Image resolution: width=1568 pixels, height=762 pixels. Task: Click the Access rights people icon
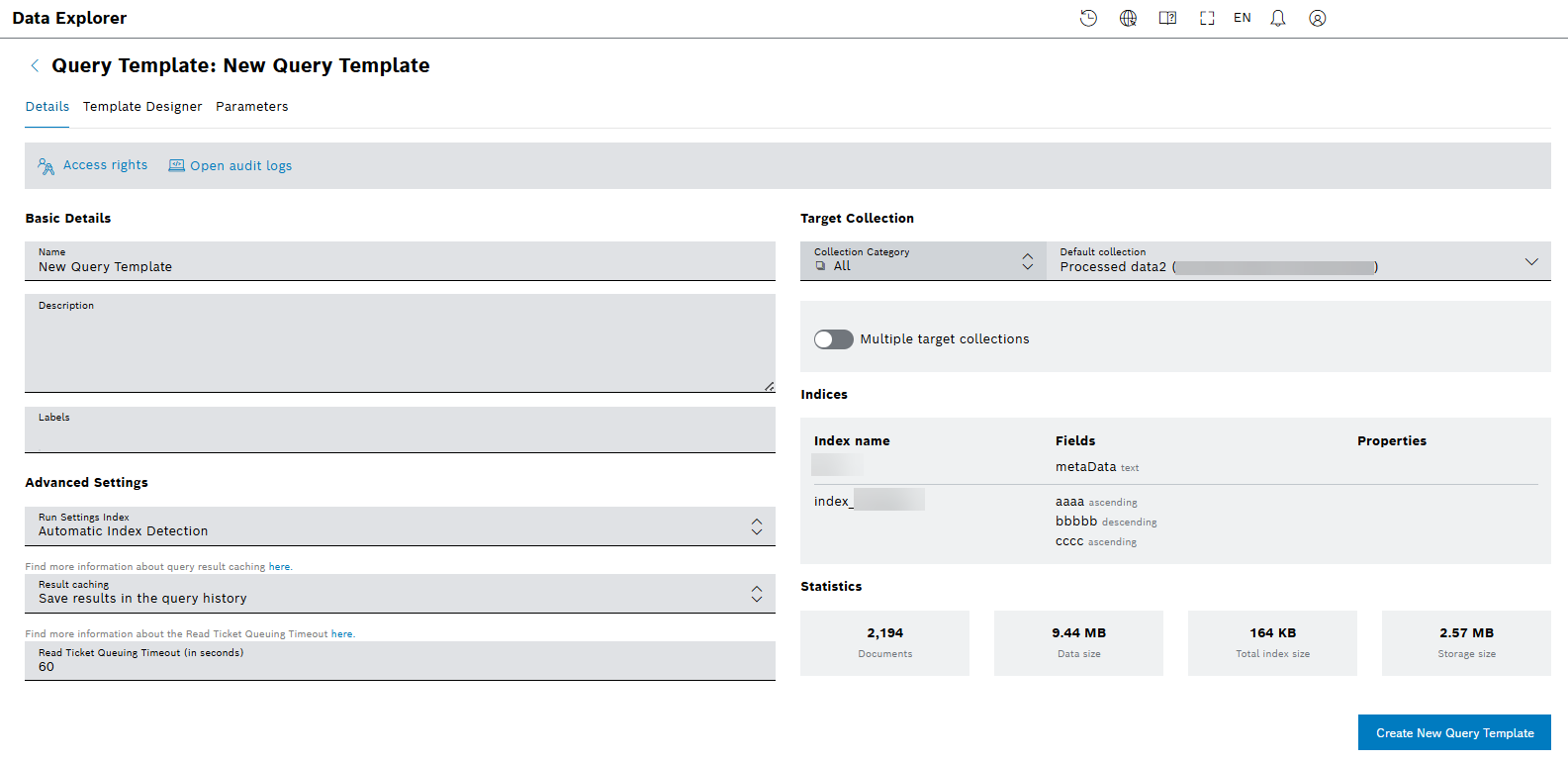[46, 166]
